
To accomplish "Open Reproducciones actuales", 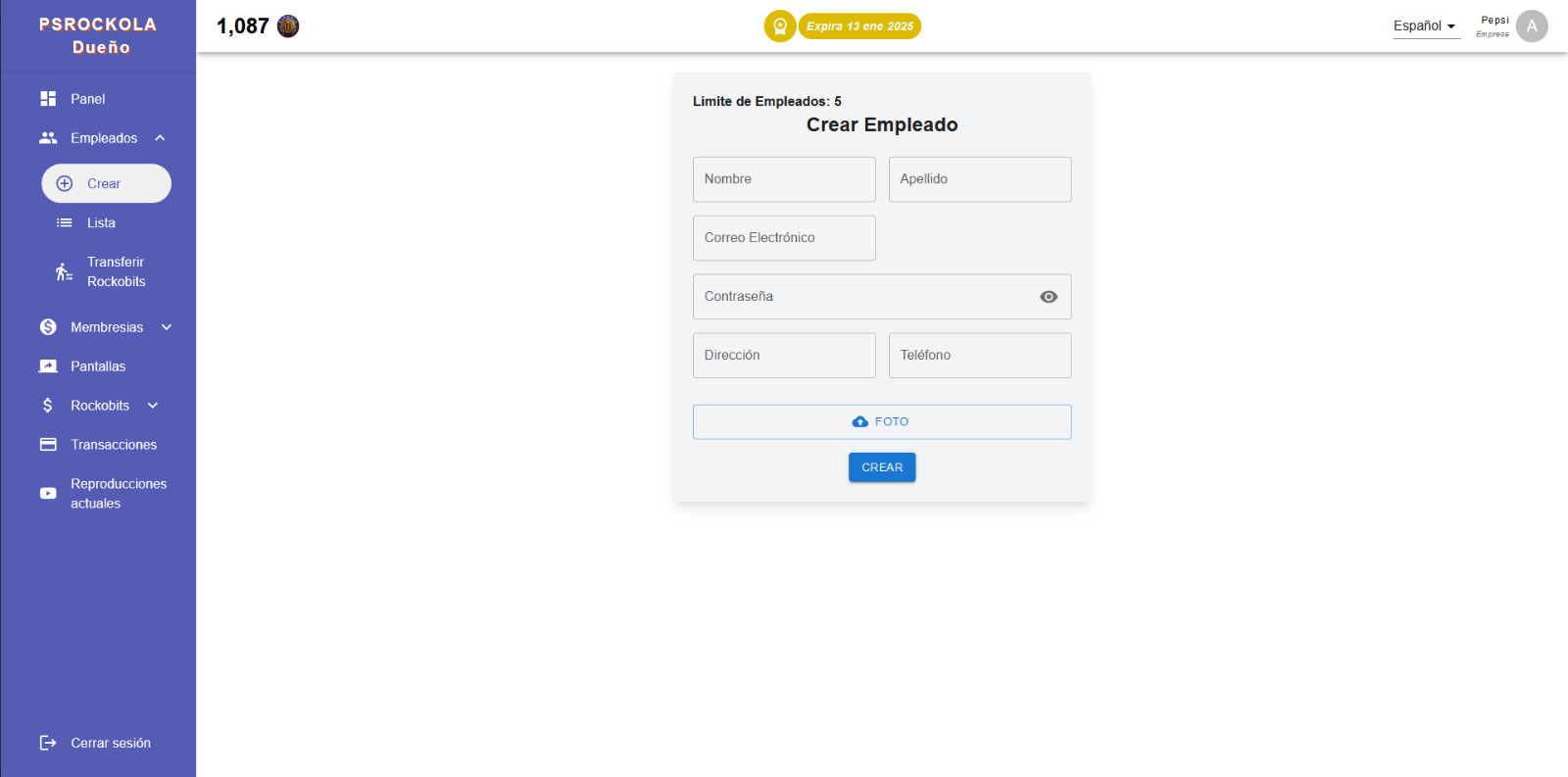I will pos(119,494).
